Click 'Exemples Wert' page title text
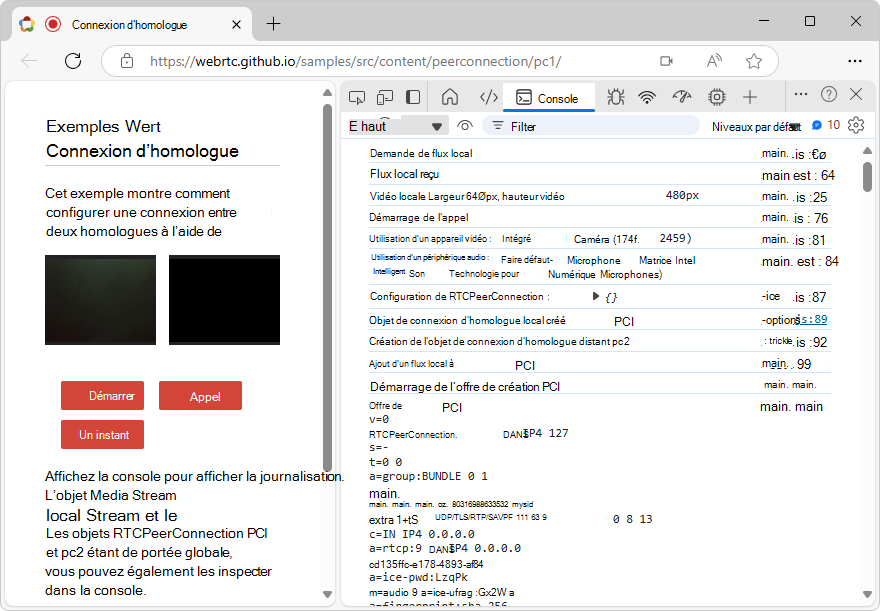 (103, 126)
